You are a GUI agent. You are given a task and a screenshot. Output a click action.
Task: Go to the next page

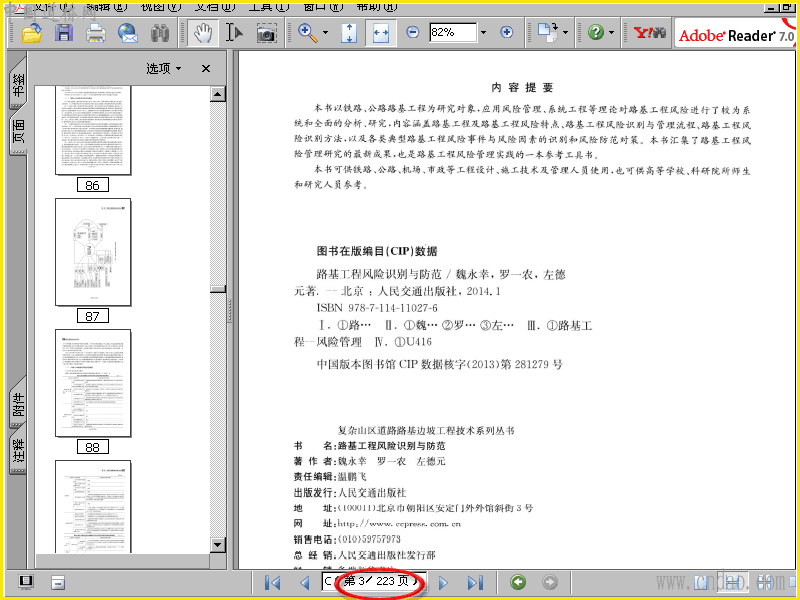click(443, 582)
